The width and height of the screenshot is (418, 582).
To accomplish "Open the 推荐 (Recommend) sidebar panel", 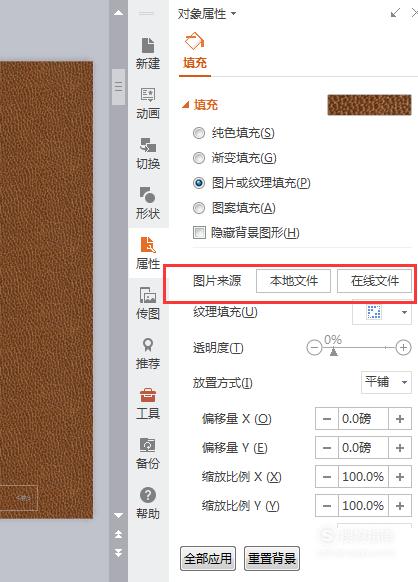I will click(148, 354).
